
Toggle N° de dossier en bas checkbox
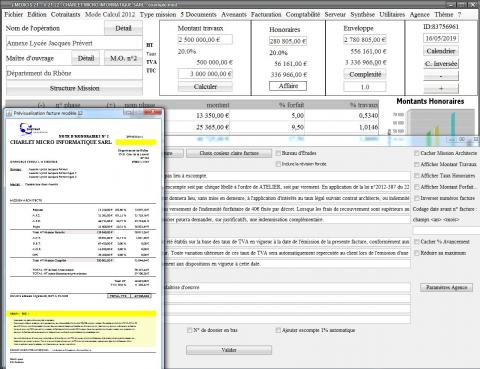coord(189,330)
